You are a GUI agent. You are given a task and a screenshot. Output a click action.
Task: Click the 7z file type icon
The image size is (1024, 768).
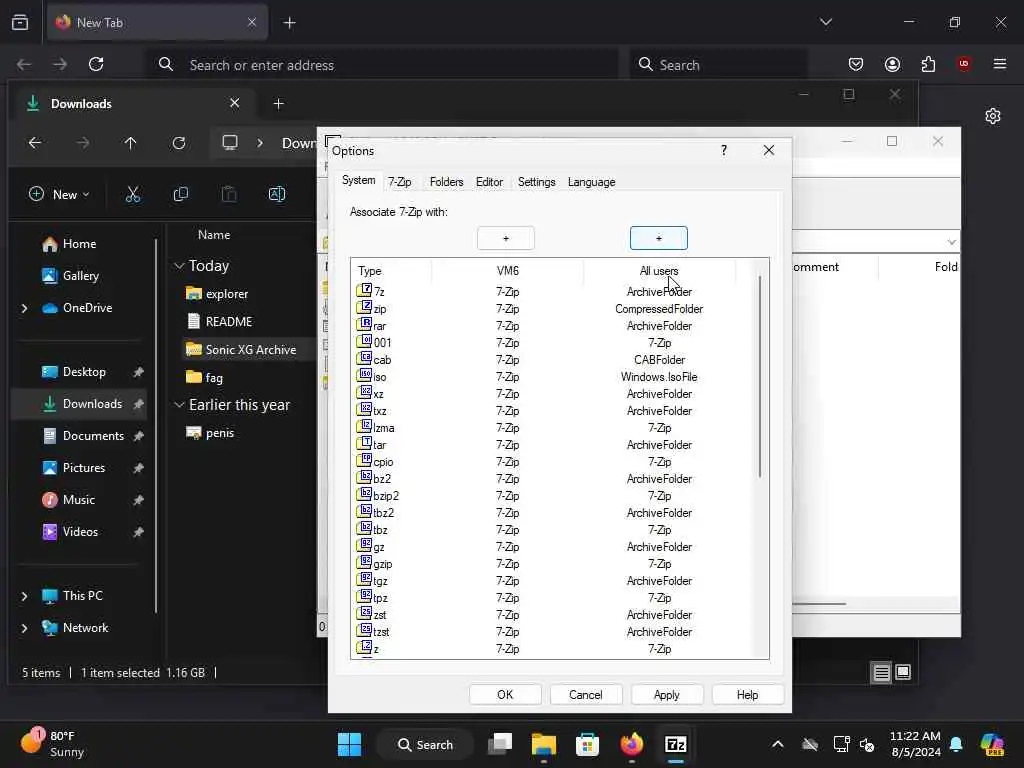(364, 290)
